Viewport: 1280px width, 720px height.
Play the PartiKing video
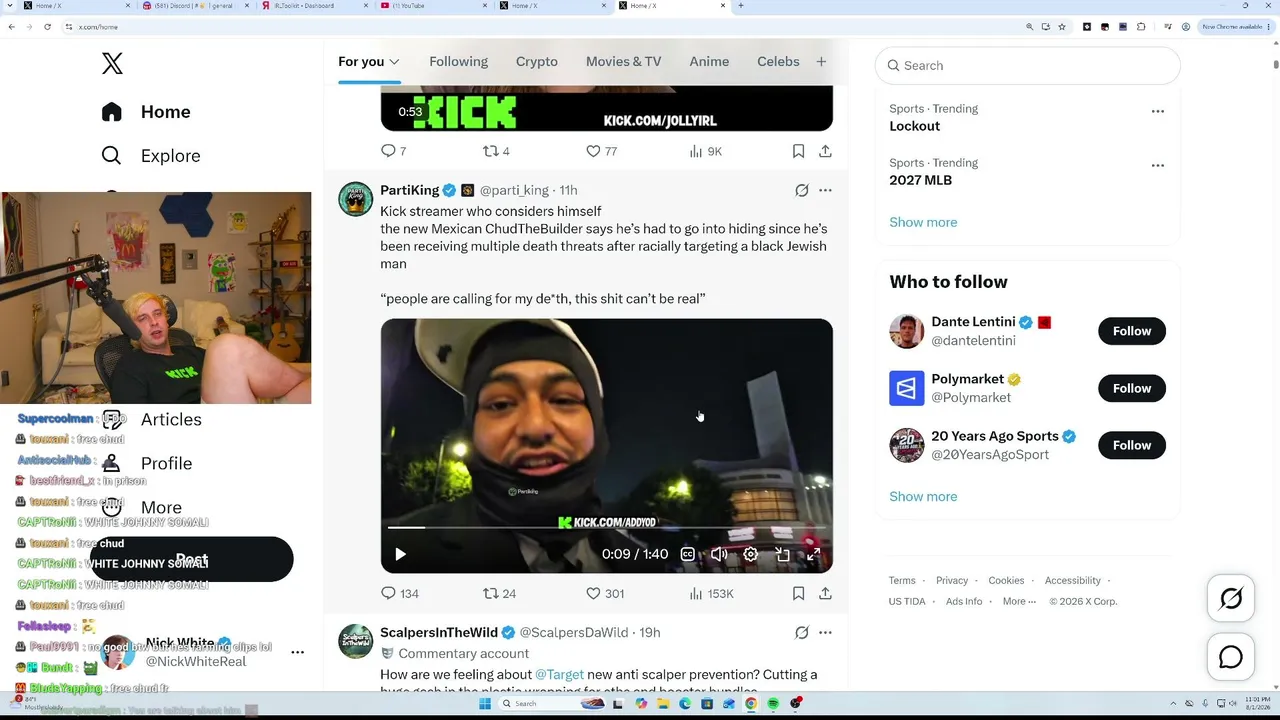(400, 554)
